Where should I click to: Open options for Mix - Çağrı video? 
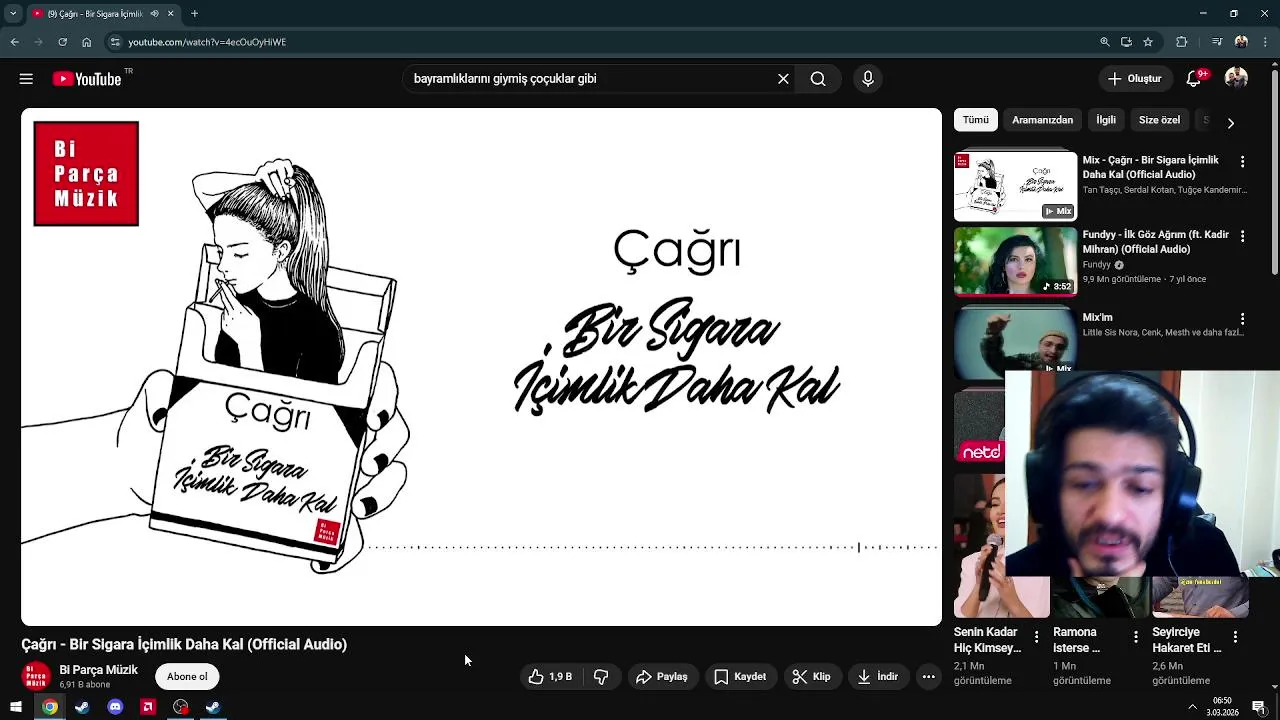tap(1242, 161)
